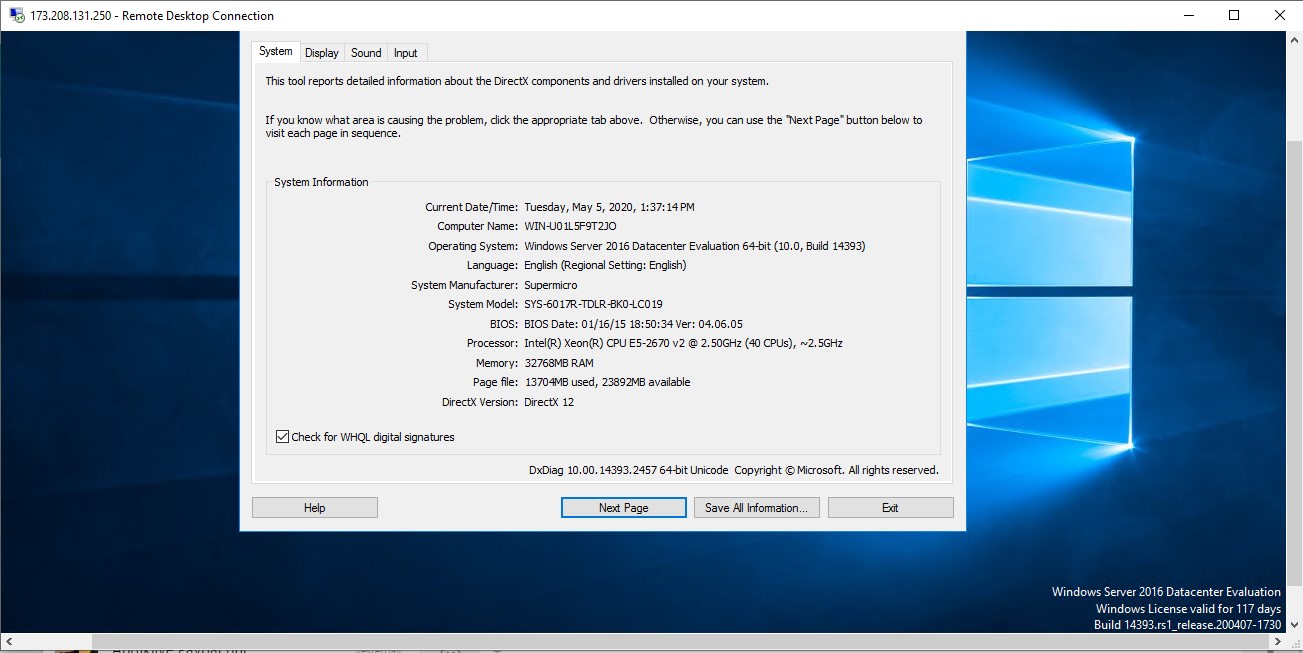This screenshot has width=1303, height=653.
Task: Open the Sound tab
Action: pyautogui.click(x=366, y=53)
